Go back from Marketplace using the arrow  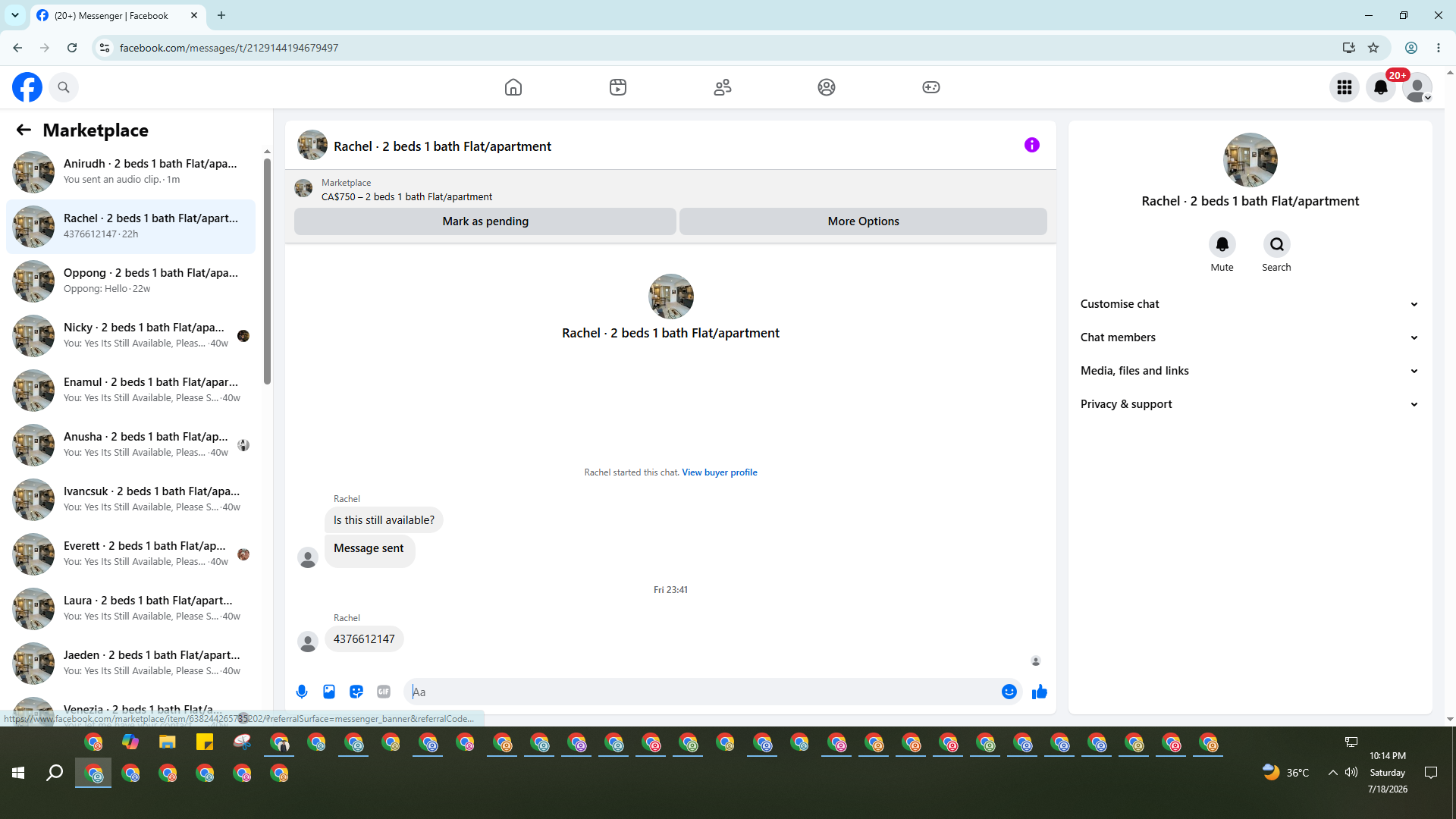pos(24,130)
